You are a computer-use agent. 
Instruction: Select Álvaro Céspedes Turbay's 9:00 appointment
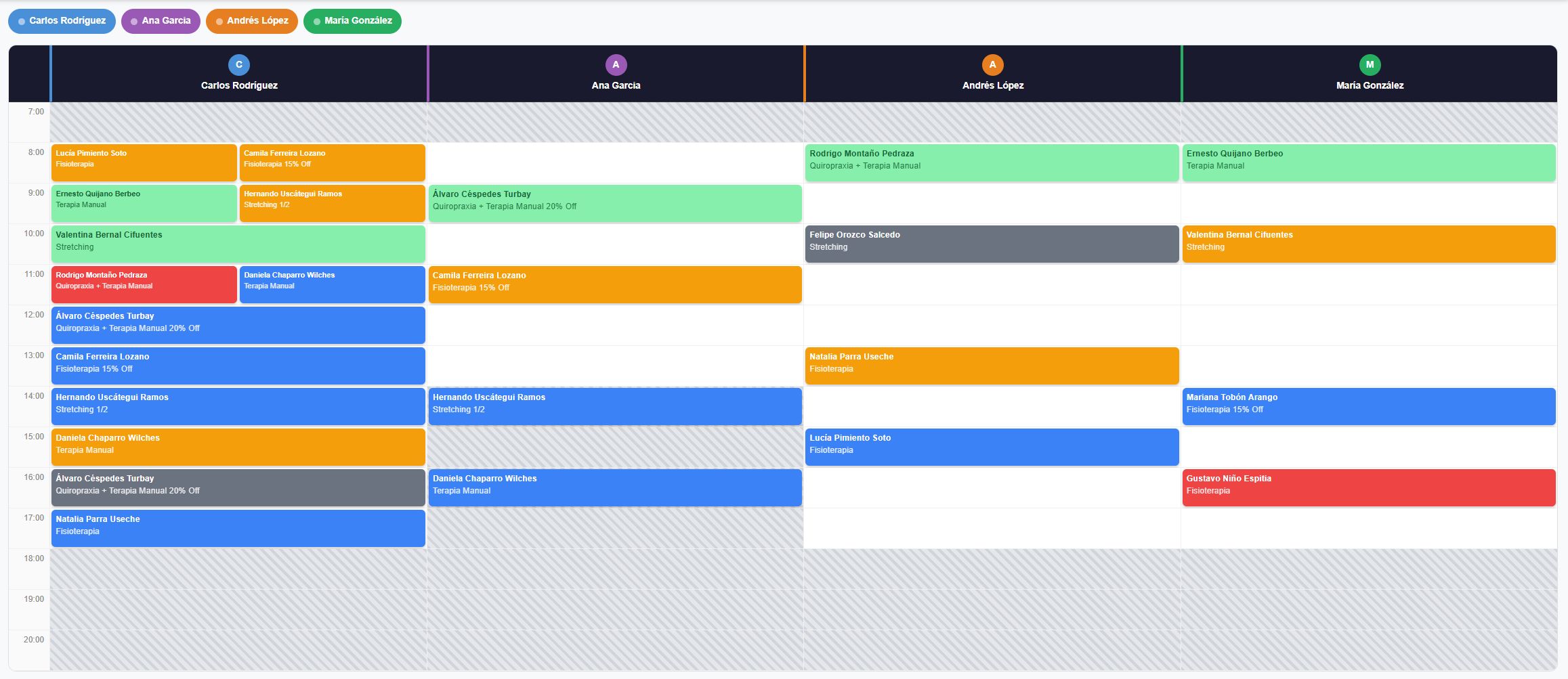616,203
